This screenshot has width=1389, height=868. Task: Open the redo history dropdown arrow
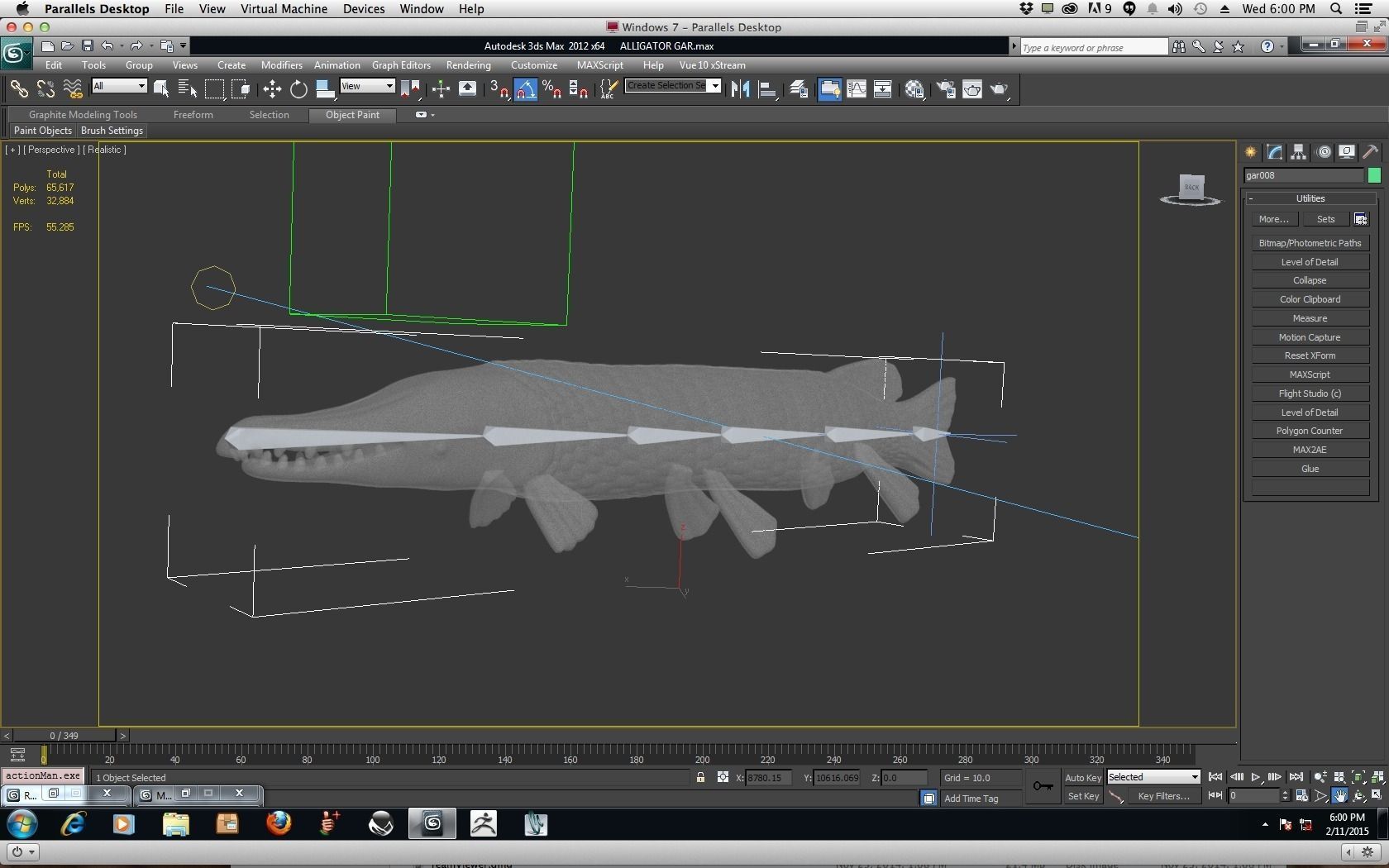tap(151, 46)
